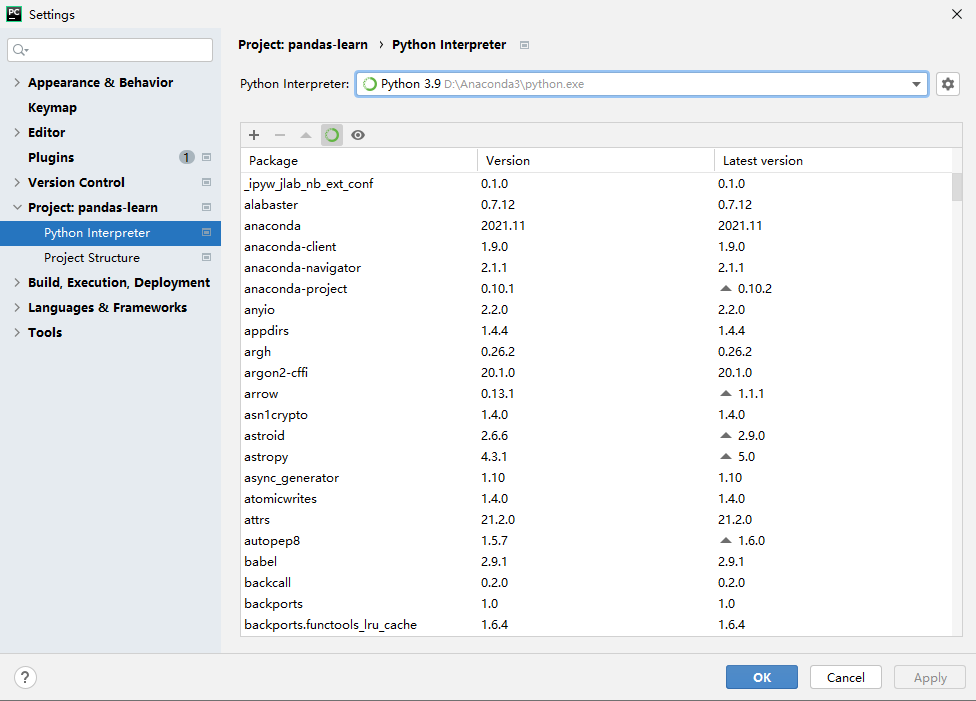Viewport: 976px width, 701px height.
Task: Expand the Version Control section
Action: (x=17, y=182)
